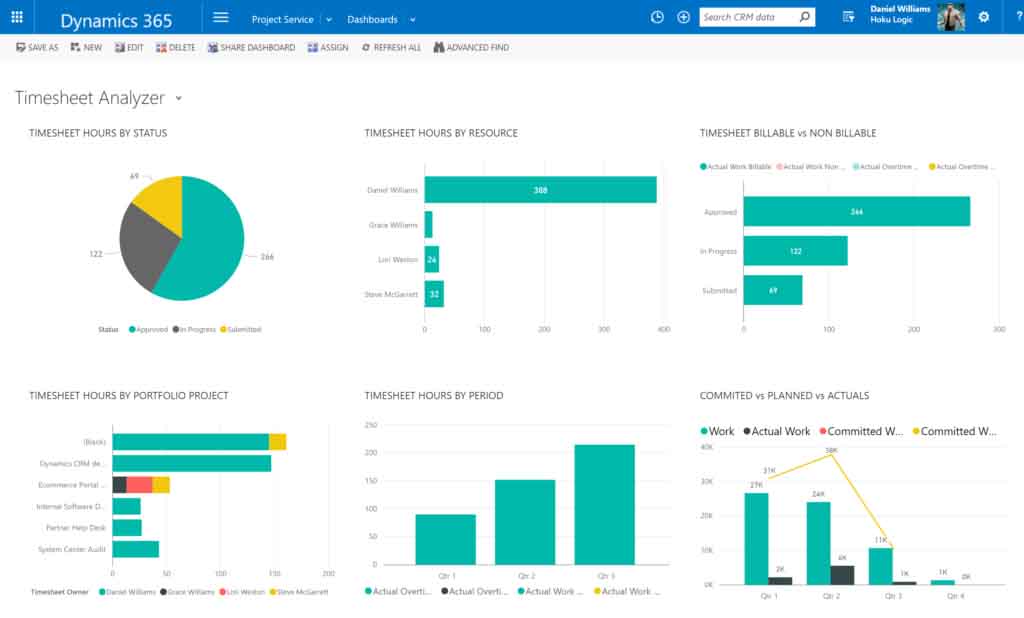Click Share Dashboard command

(x=251, y=47)
